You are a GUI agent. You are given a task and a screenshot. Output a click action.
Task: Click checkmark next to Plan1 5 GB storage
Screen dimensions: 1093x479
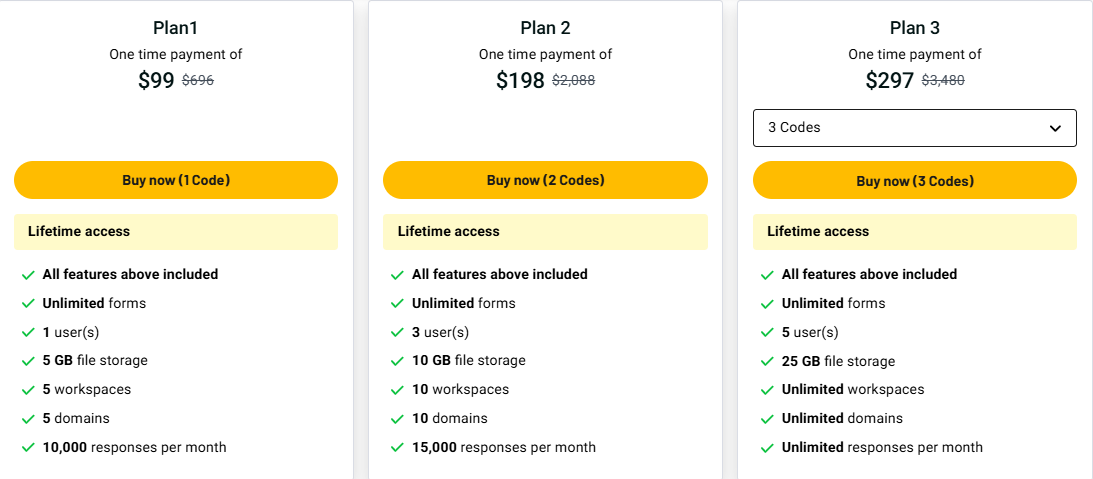[x=28, y=361]
